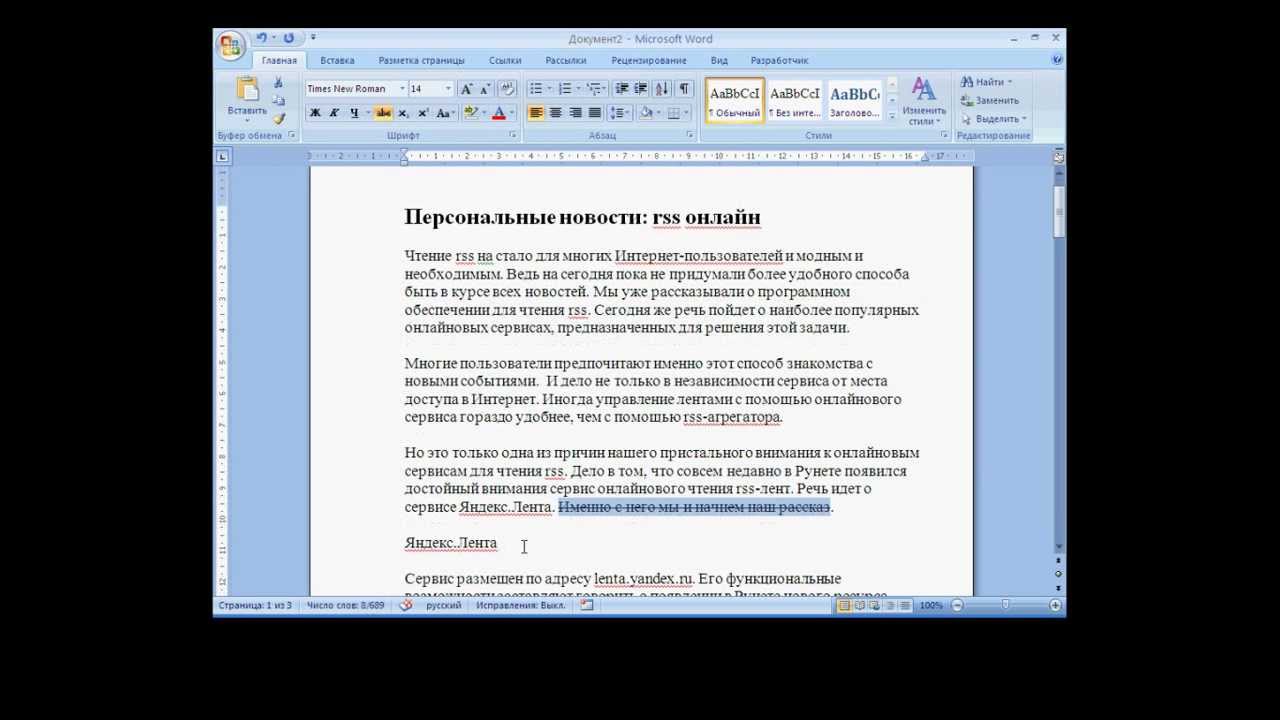Undo the last action in Quick Access
The image size is (1280, 720).
click(x=261, y=38)
